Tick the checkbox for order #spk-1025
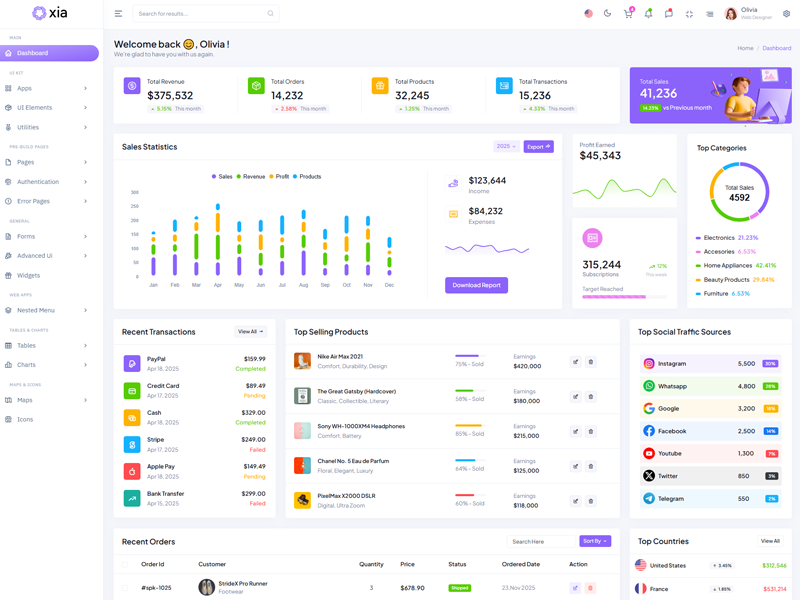Image resolution: width=800 pixels, height=600 pixels. point(126,588)
